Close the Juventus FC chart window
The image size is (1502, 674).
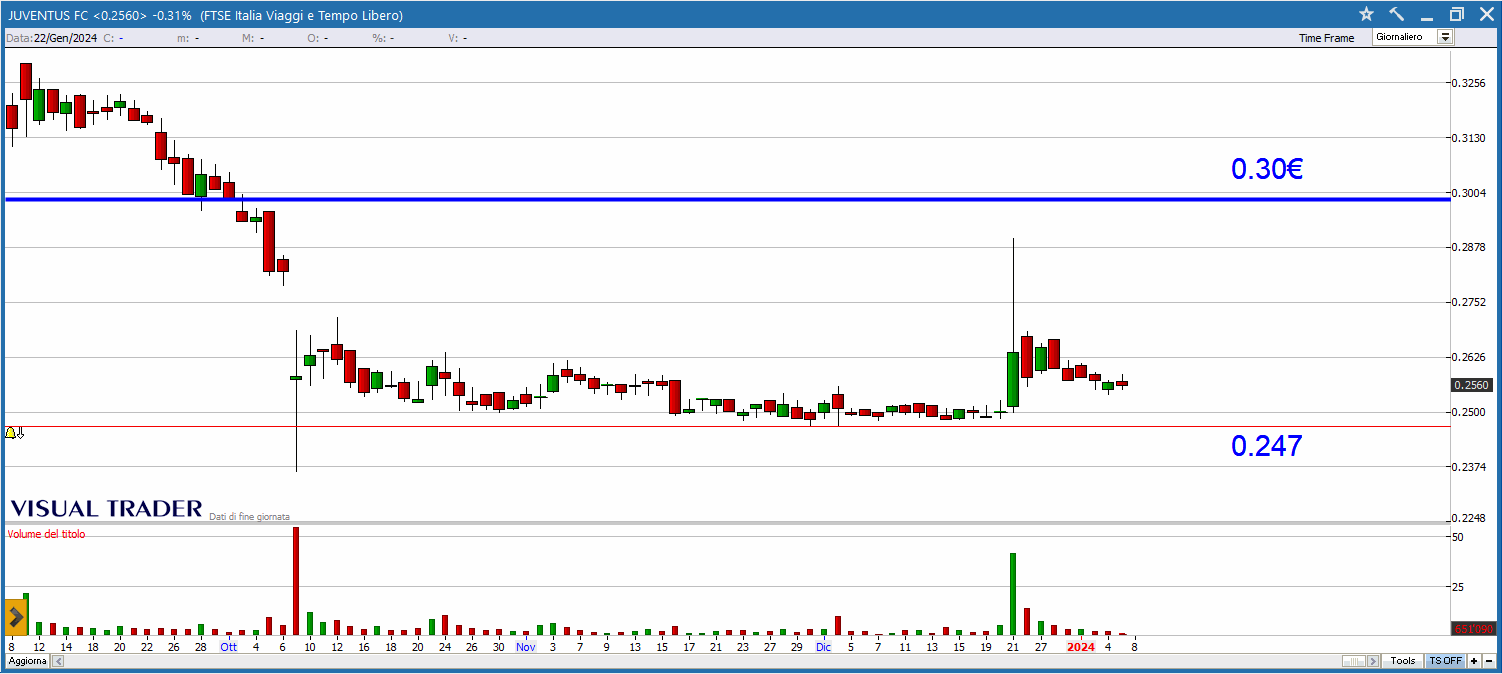tap(1485, 14)
